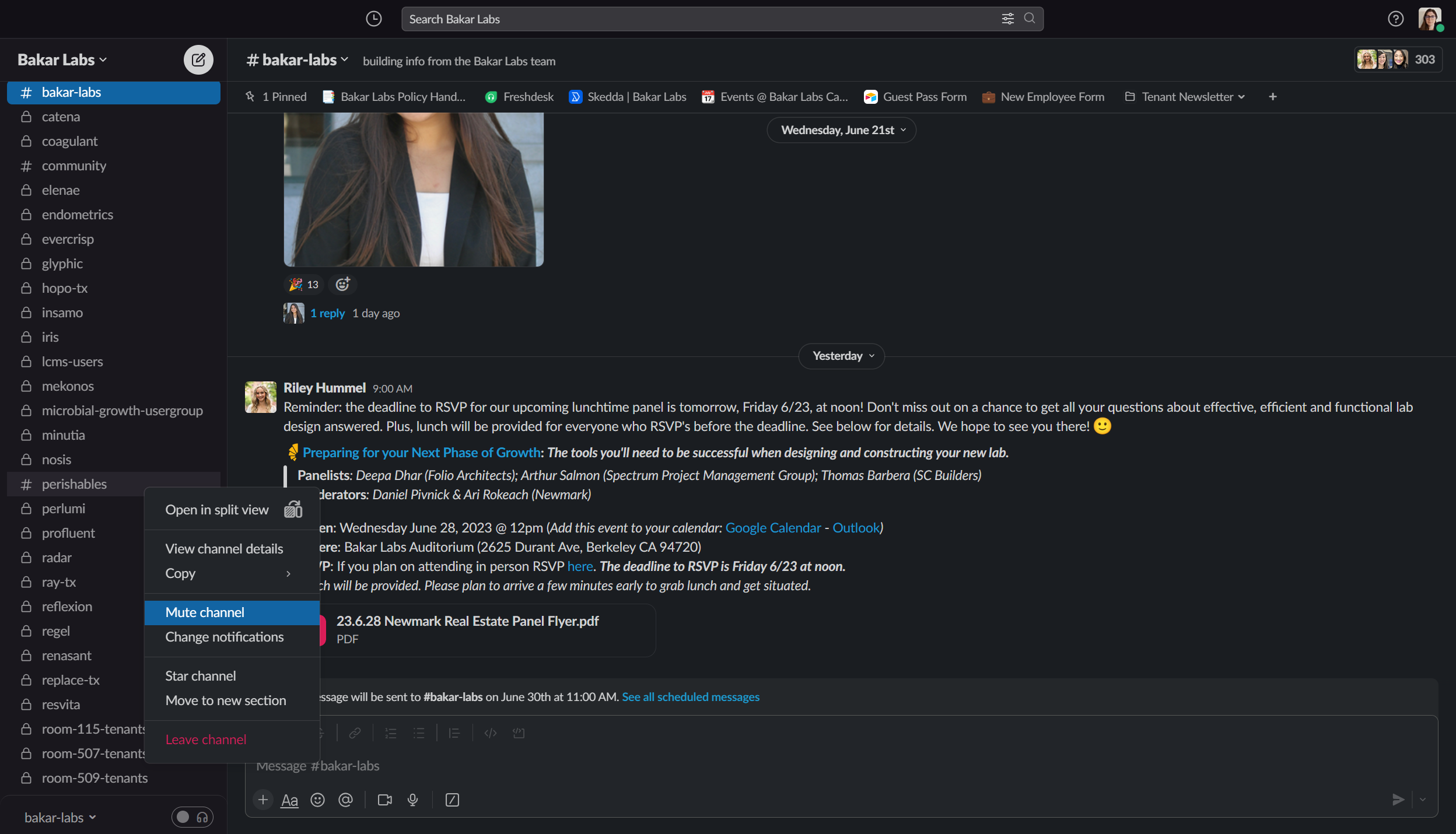The height and width of the screenshot is (834, 1456).
Task: Click the add reaction emoji icon
Action: (x=342, y=284)
